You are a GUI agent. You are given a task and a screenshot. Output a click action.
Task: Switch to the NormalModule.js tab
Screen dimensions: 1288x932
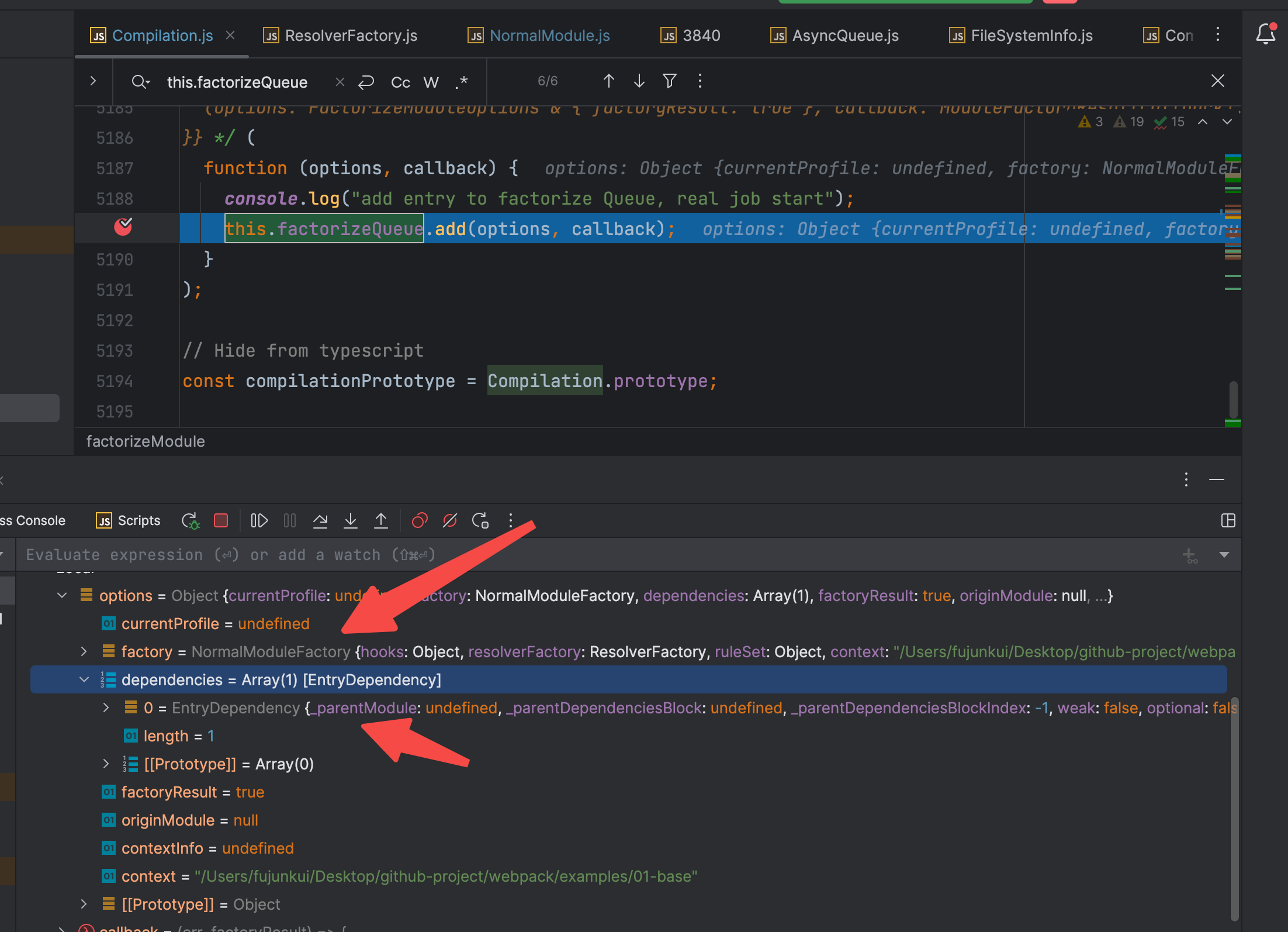coord(549,36)
